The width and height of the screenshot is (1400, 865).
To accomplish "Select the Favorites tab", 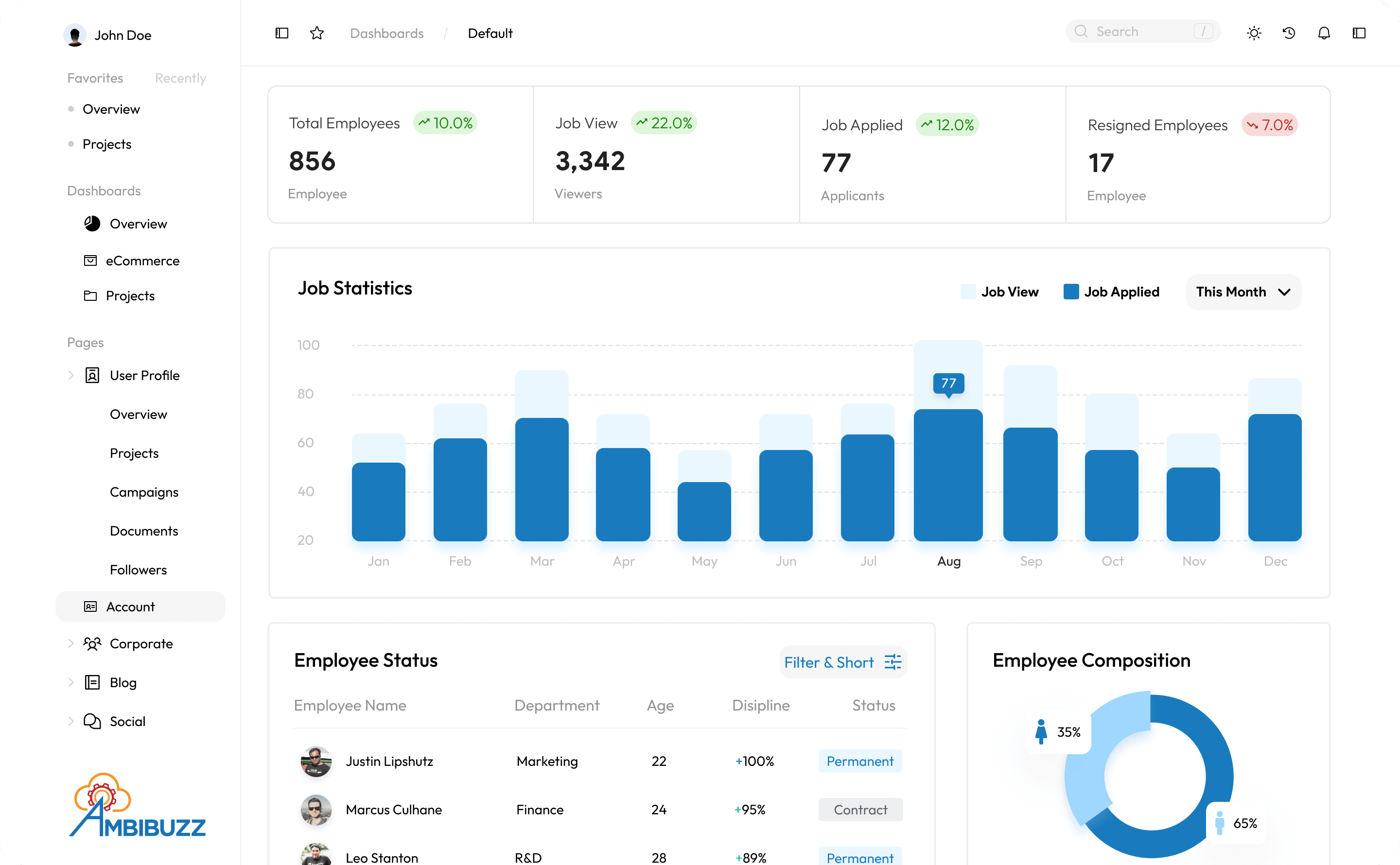I will [x=95, y=78].
